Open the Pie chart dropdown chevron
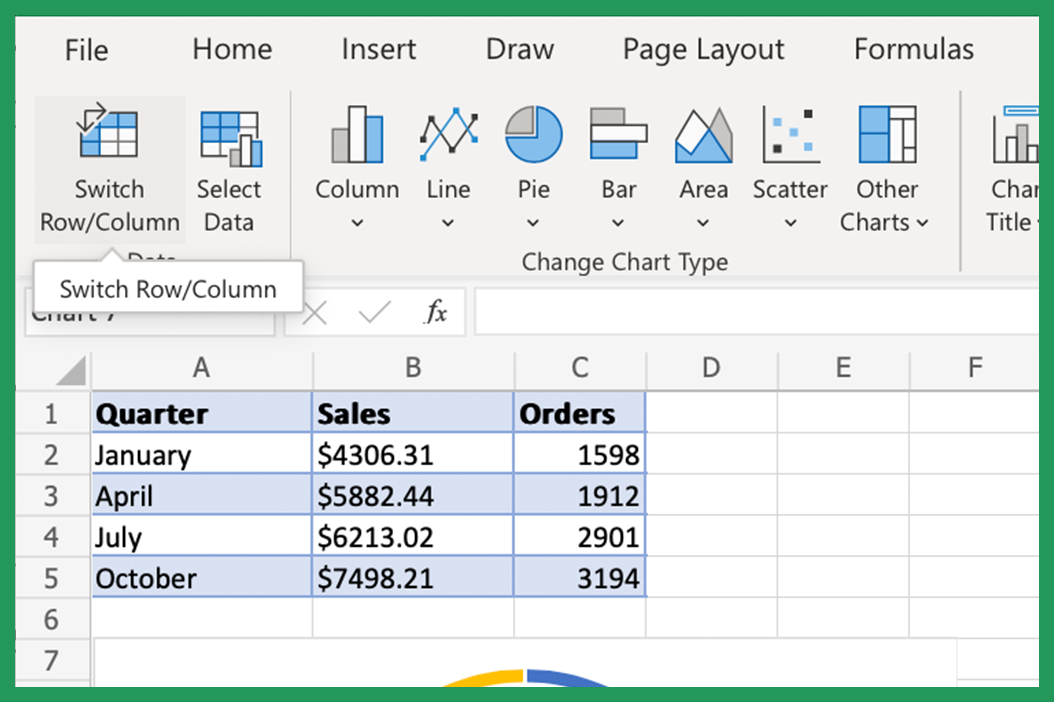 533,224
